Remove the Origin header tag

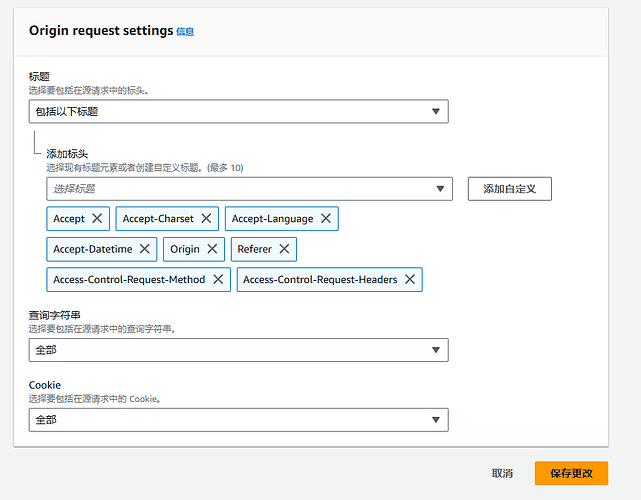(212, 249)
